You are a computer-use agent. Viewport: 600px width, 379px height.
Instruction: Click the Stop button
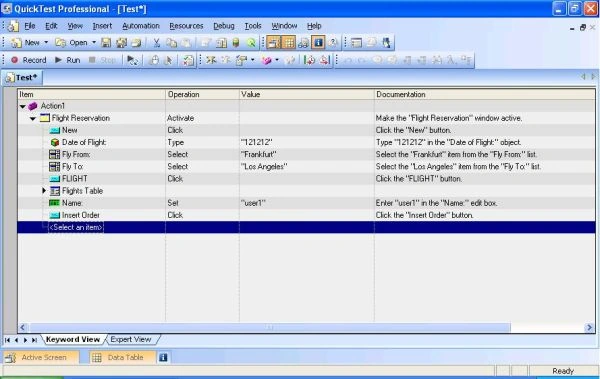click(102, 60)
